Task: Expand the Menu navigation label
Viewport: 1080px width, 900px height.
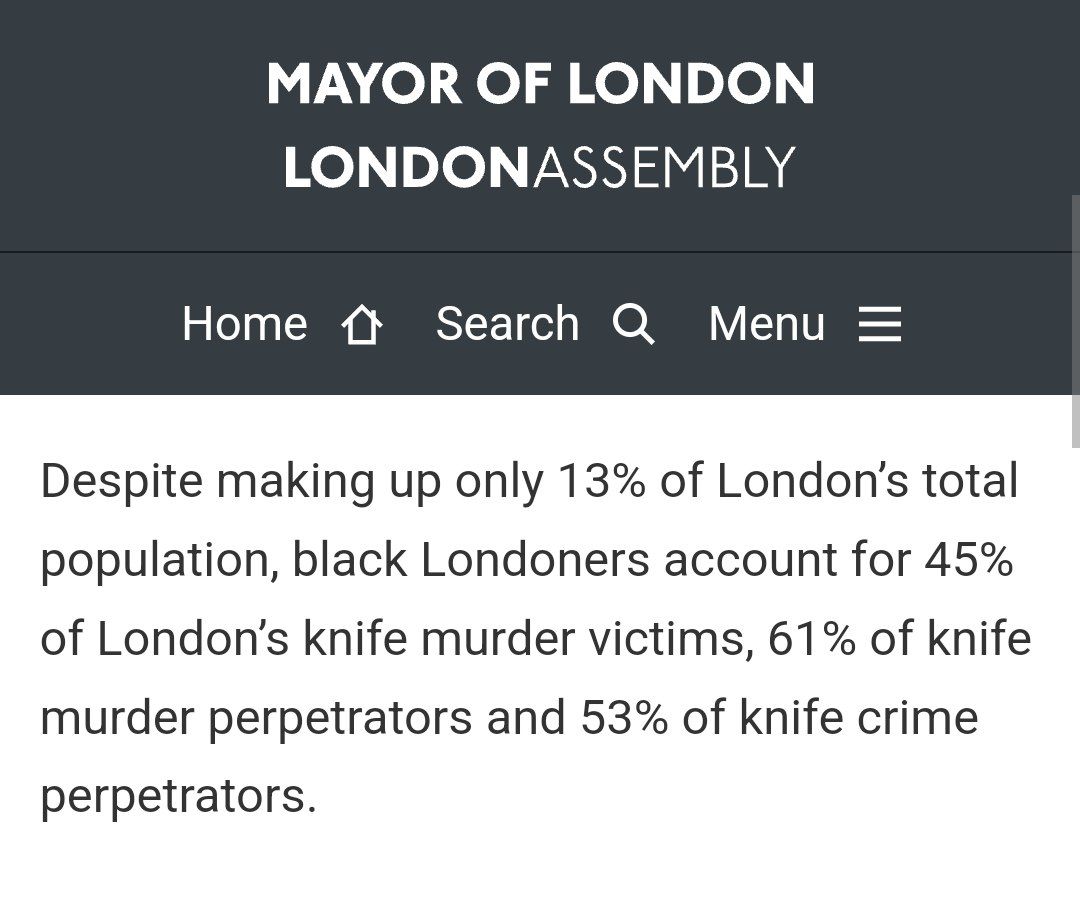Action: click(x=767, y=324)
